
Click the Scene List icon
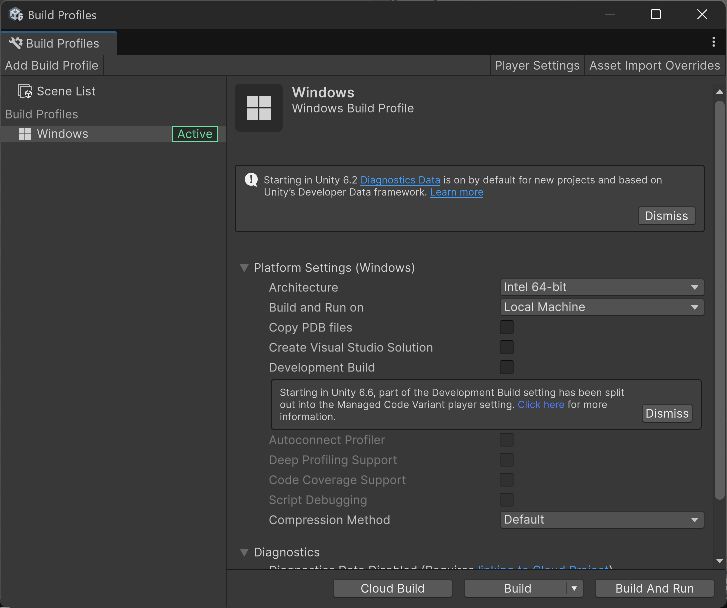pyautogui.click(x=25, y=91)
